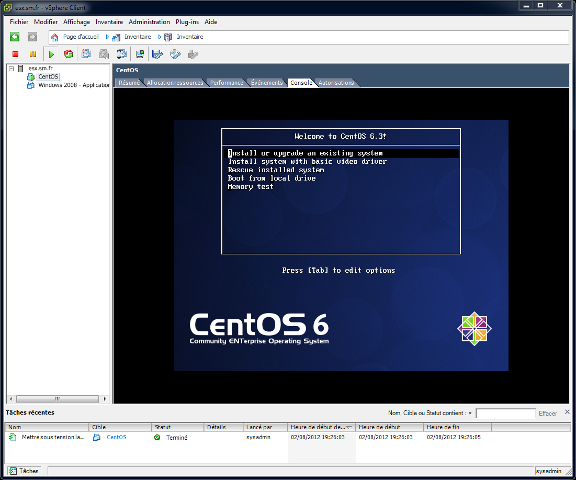
Task: Click the task filter text field
Action: click(505, 414)
